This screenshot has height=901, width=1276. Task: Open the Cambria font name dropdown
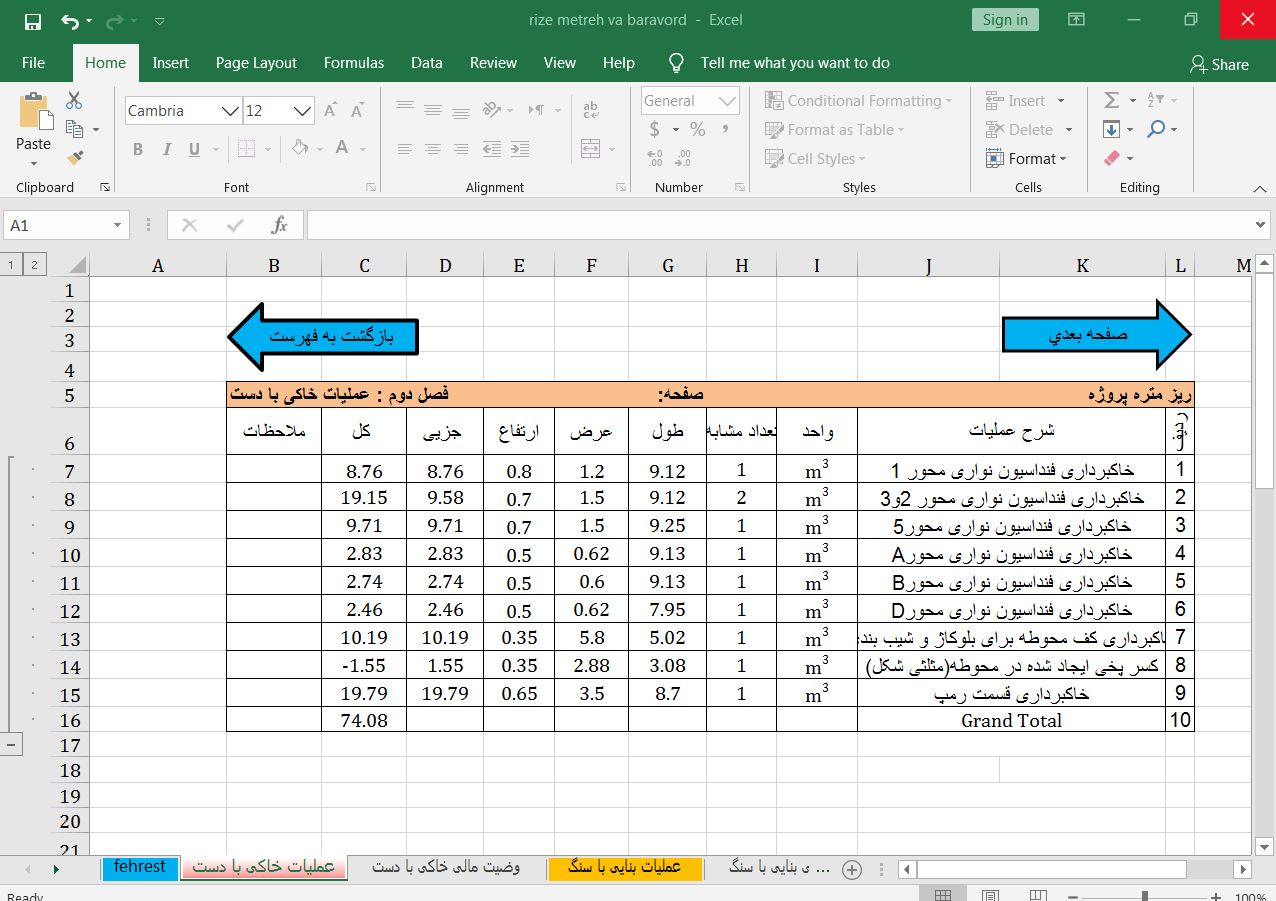[x=230, y=111]
